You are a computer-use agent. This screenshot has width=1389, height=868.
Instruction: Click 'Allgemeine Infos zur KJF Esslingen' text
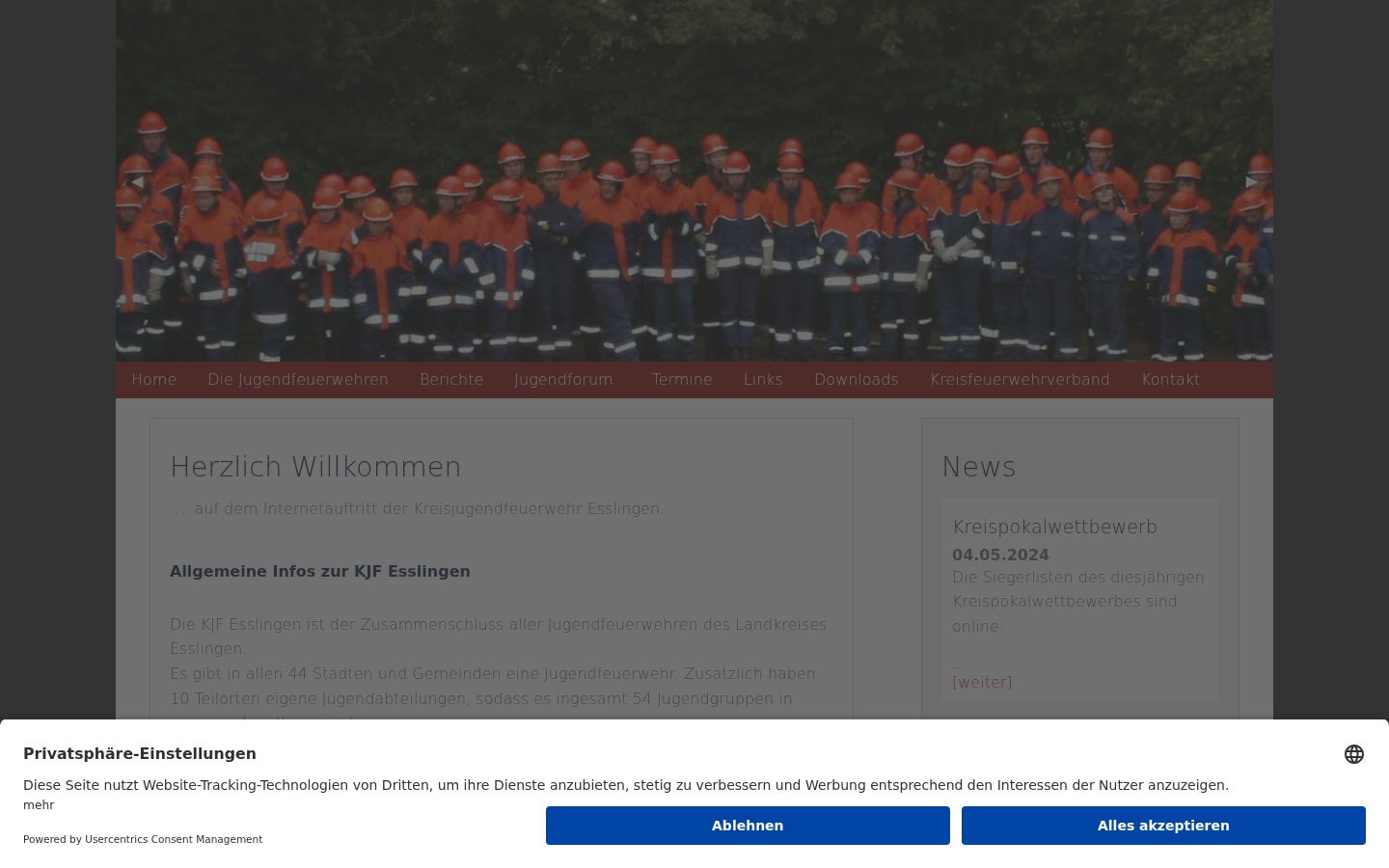320,572
